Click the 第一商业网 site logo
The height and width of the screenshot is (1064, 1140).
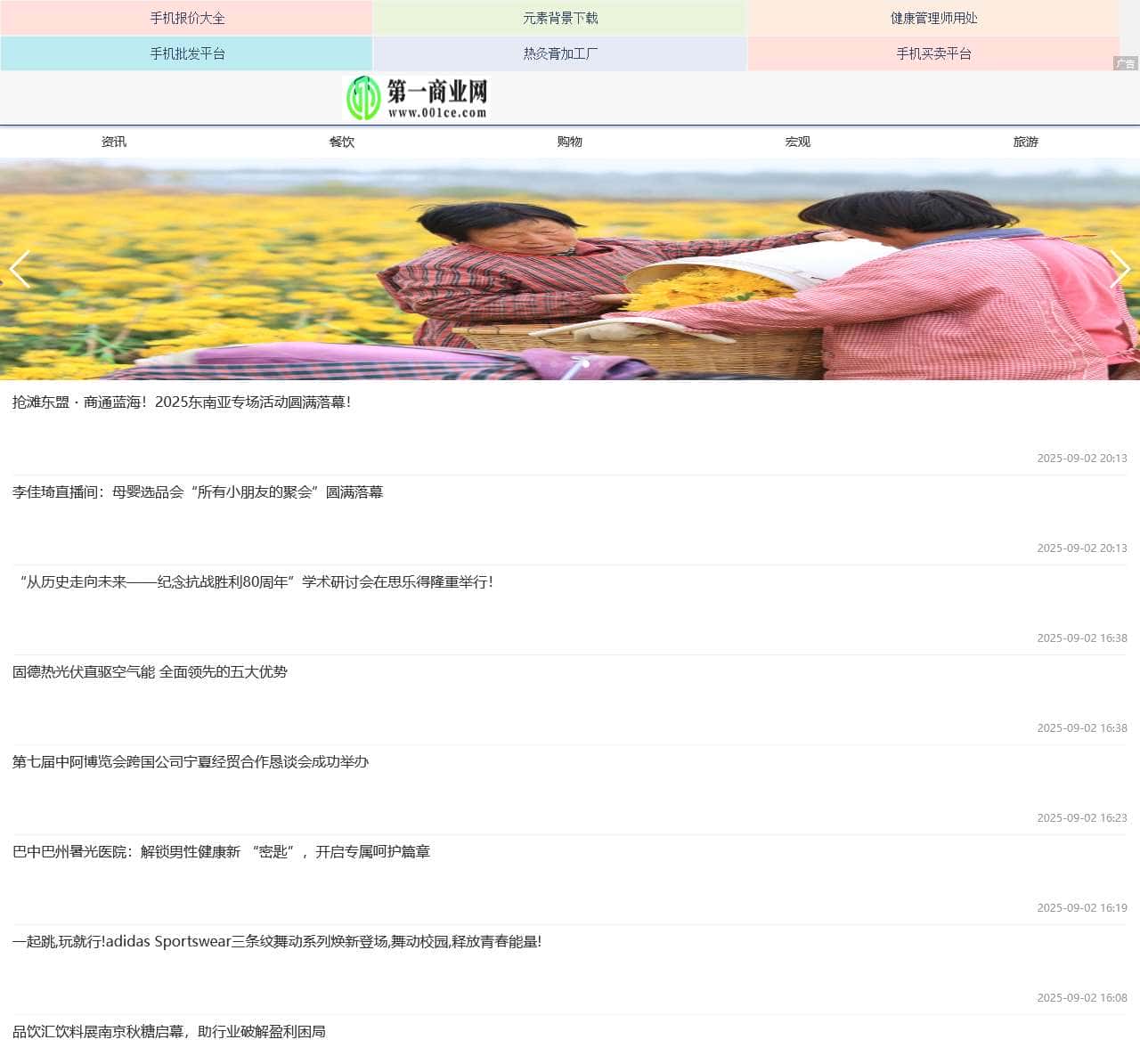coord(417,98)
